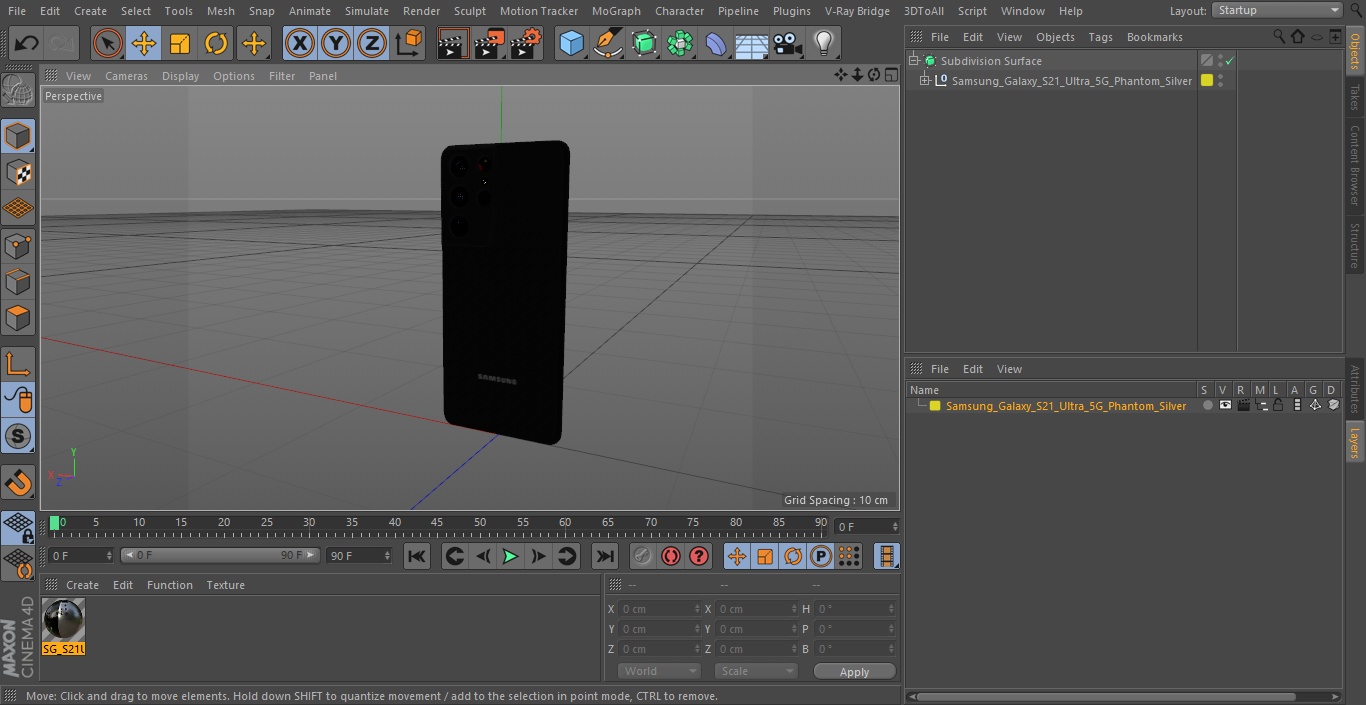Image resolution: width=1366 pixels, height=705 pixels.
Task: Click frame 45 on timeline ruler
Action: coord(437,522)
